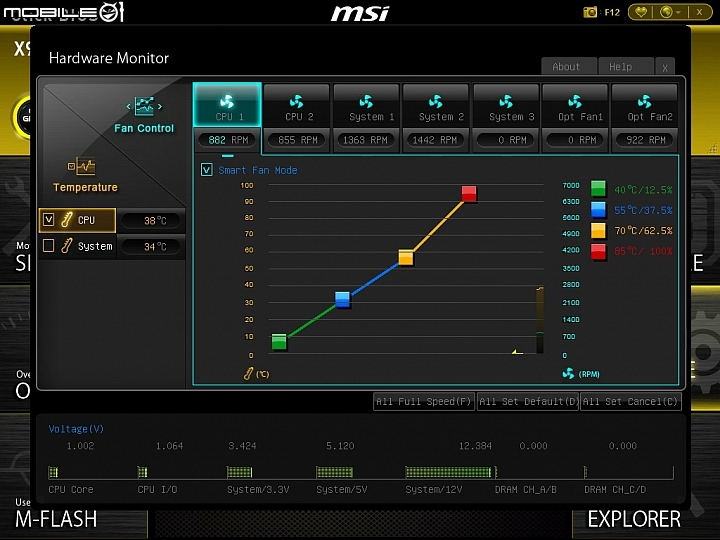Open the About tab
The height and width of the screenshot is (540, 720).
[x=569, y=67]
